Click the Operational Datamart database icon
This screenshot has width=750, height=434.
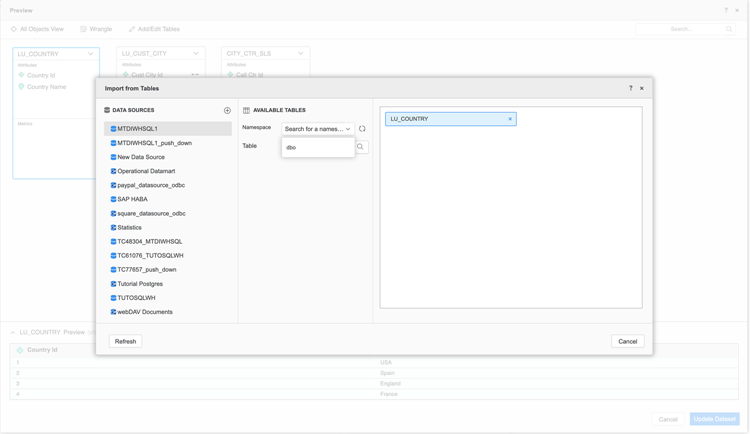[x=113, y=171]
